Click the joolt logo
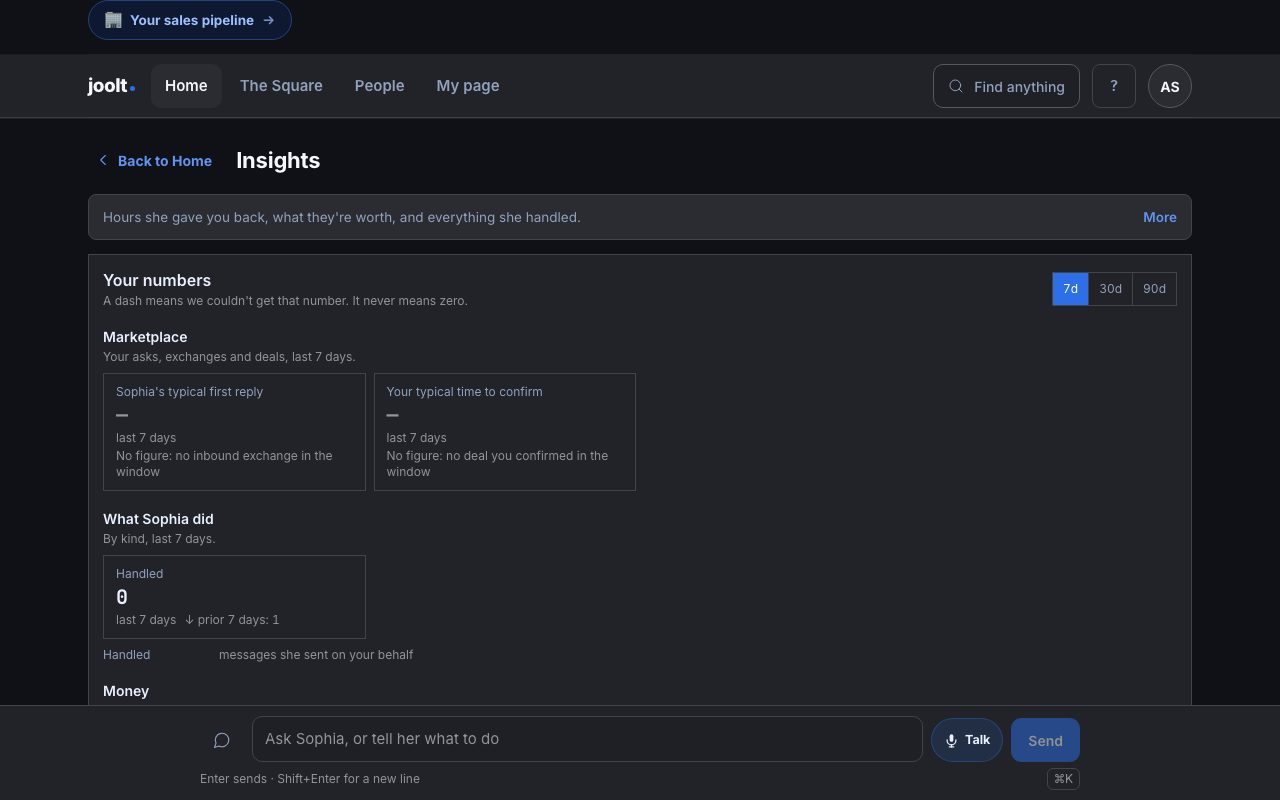The height and width of the screenshot is (800, 1280). 111,86
